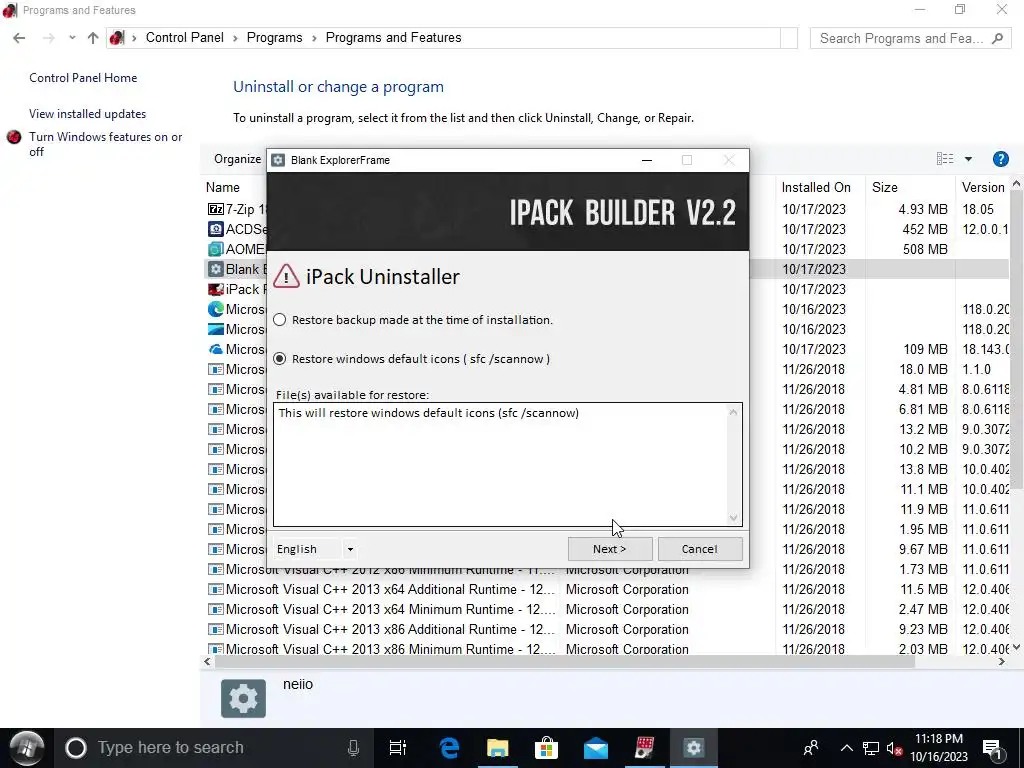The width and height of the screenshot is (1024, 768).
Task: Open the muted volume tray icon
Action: (895, 748)
